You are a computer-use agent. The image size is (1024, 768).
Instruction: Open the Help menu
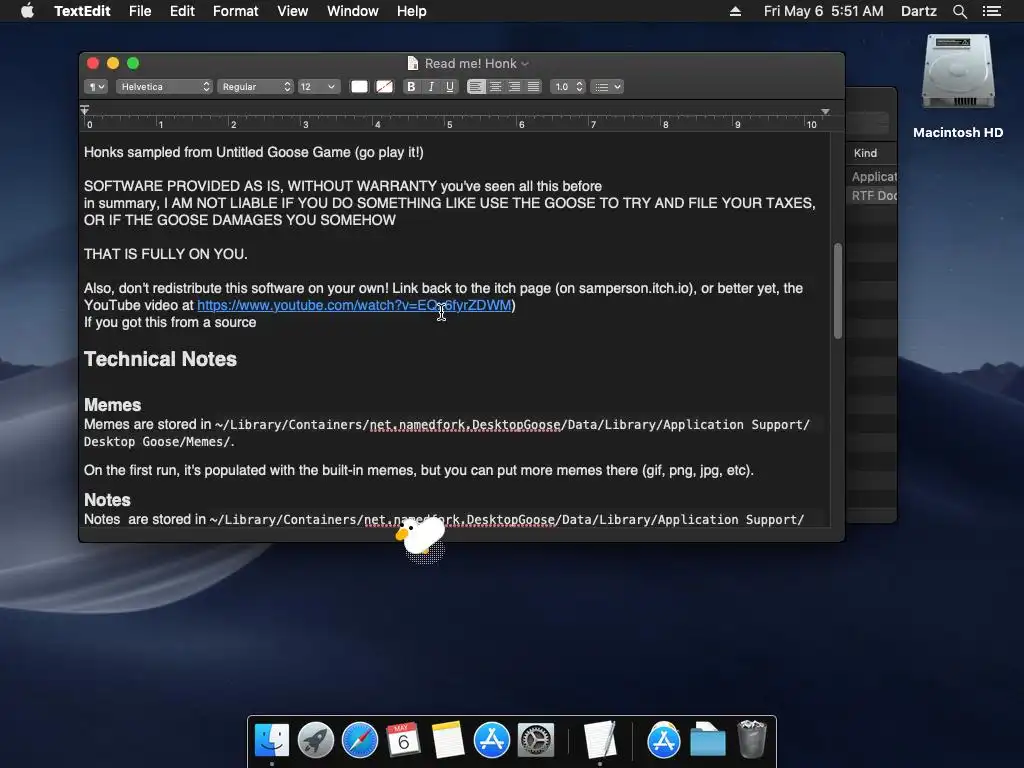411,11
